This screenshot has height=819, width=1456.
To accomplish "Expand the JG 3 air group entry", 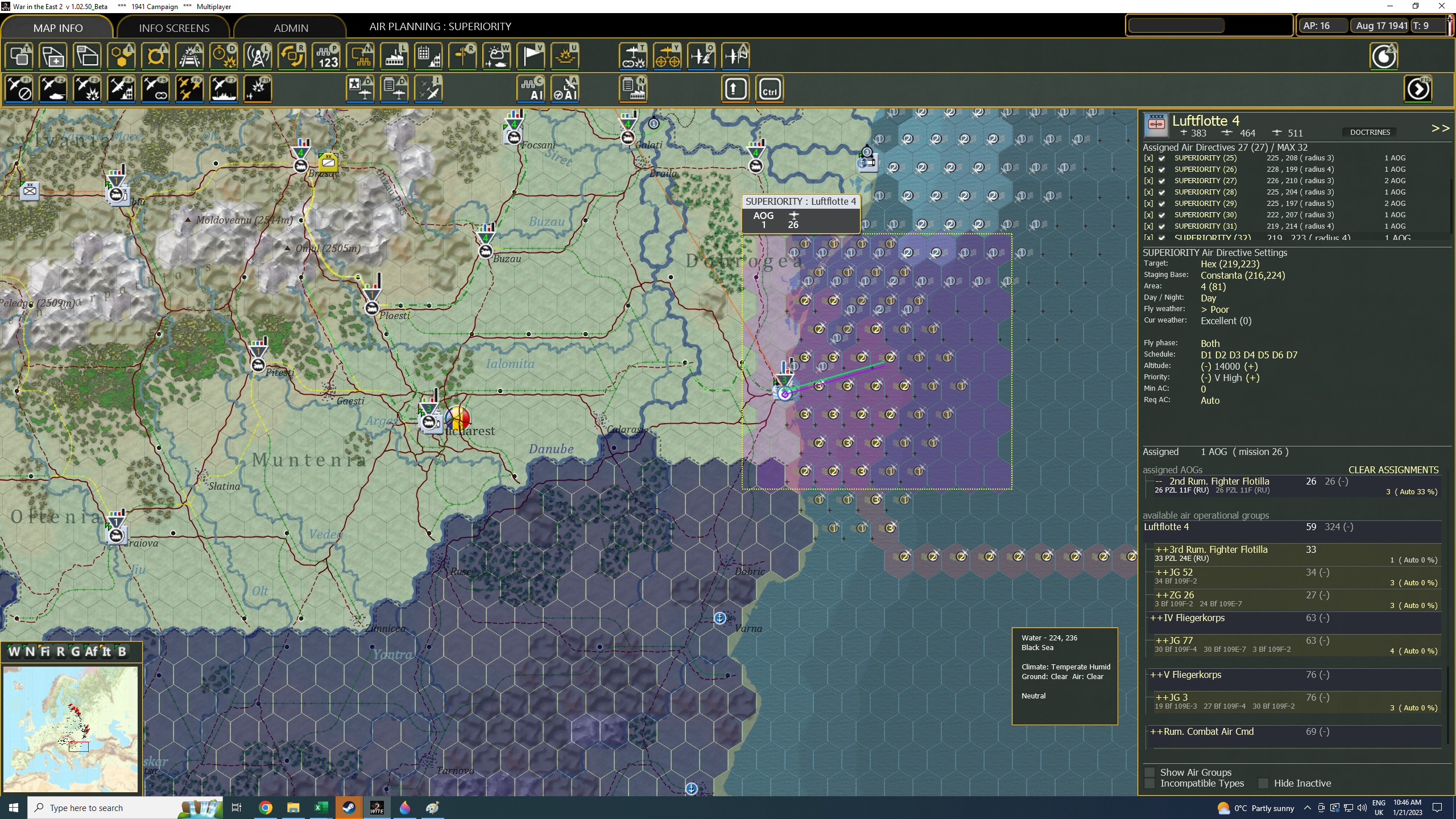I will (1162, 697).
